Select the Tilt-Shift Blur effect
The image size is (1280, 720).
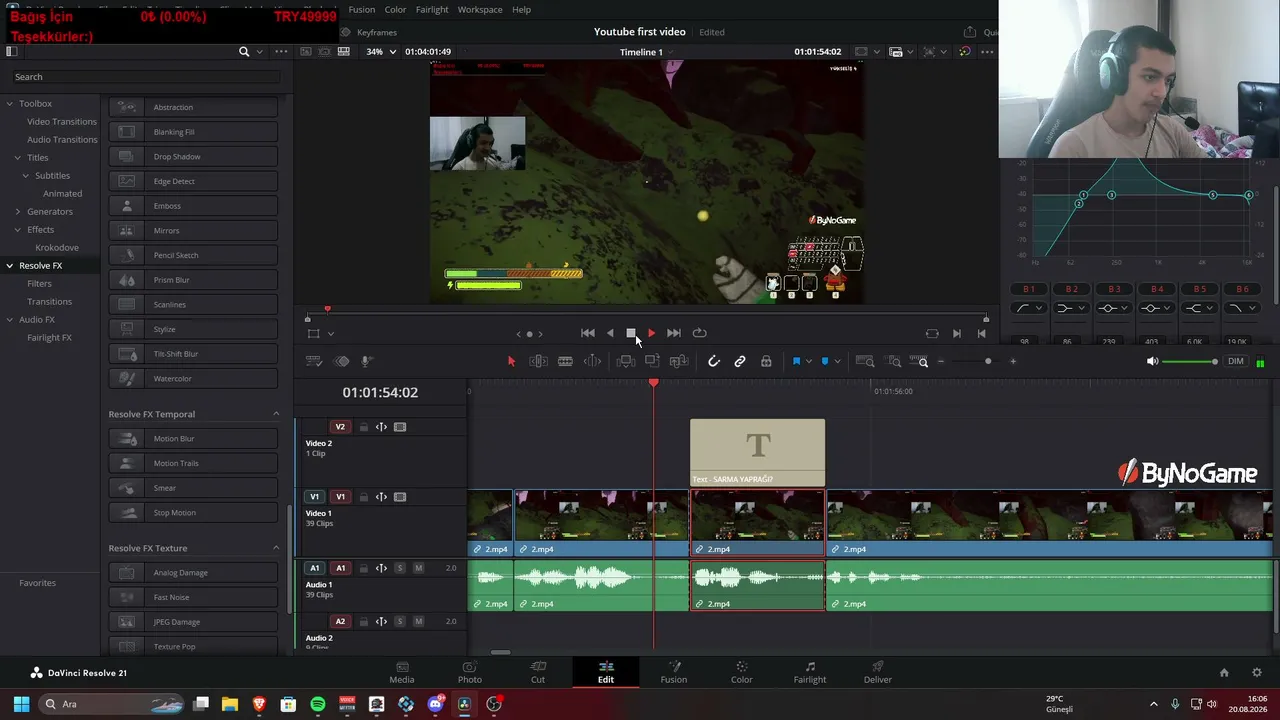(x=193, y=354)
